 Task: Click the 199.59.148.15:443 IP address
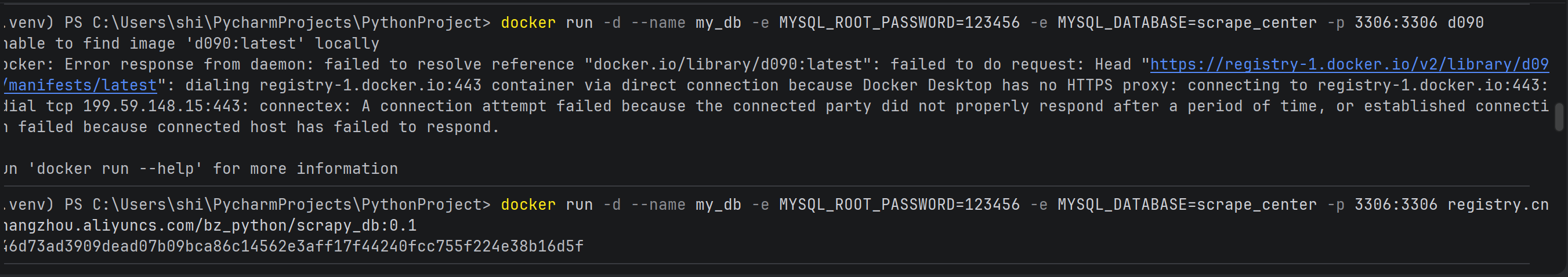tap(161, 106)
